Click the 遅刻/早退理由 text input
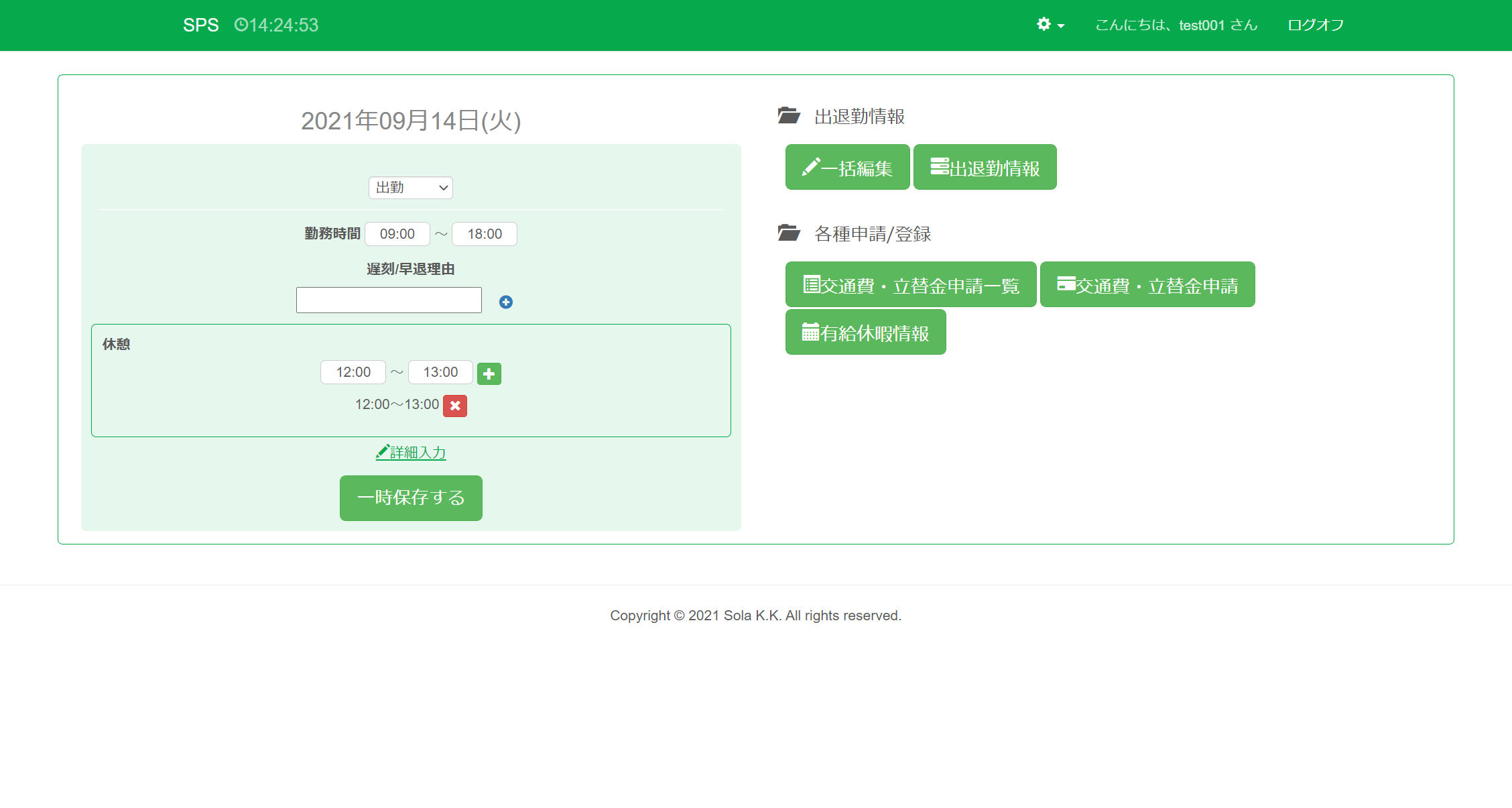Image resolution: width=1512 pixels, height=808 pixels. [389, 300]
